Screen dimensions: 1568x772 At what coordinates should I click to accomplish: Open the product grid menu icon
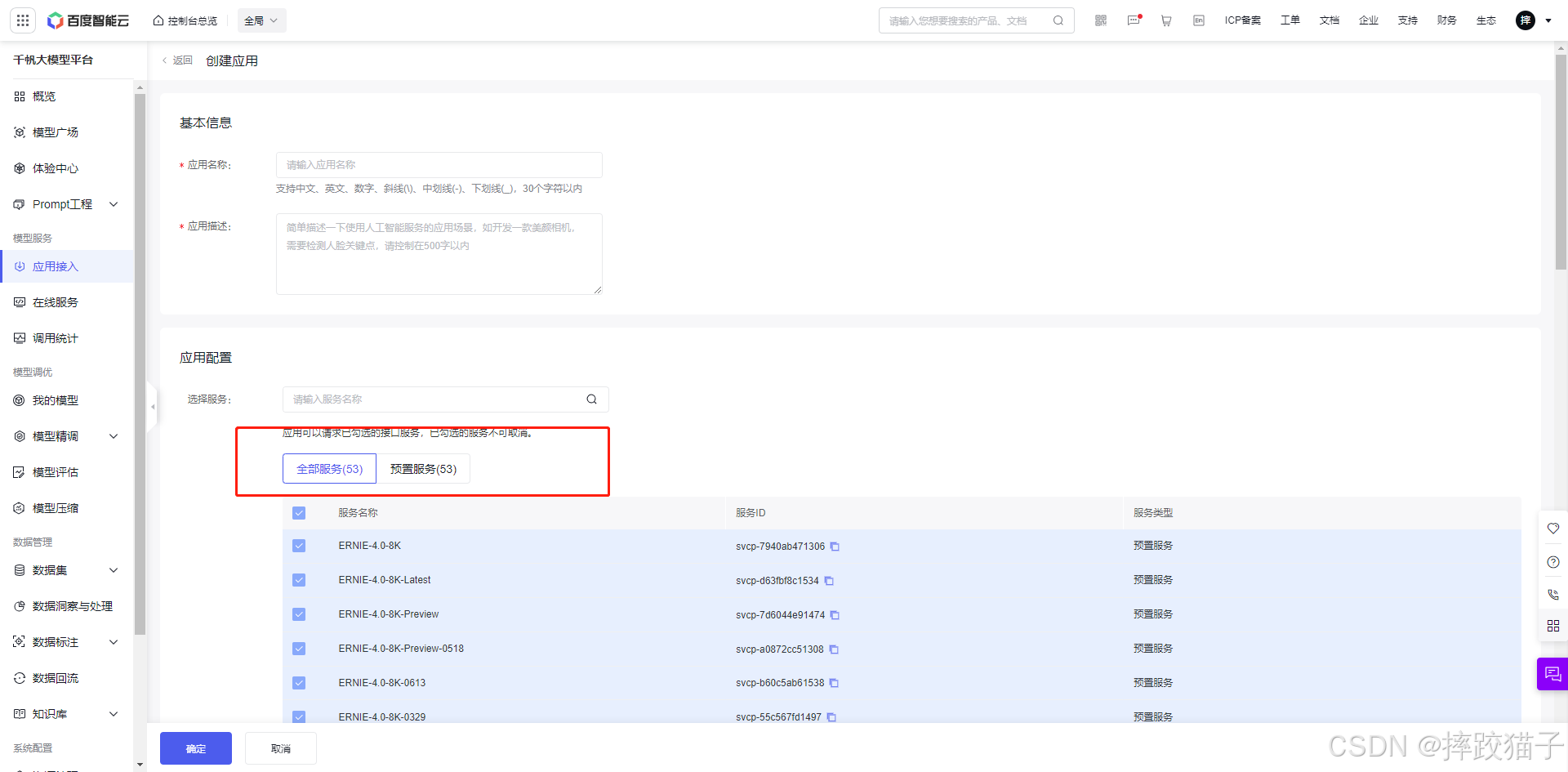tap(23, 20)
